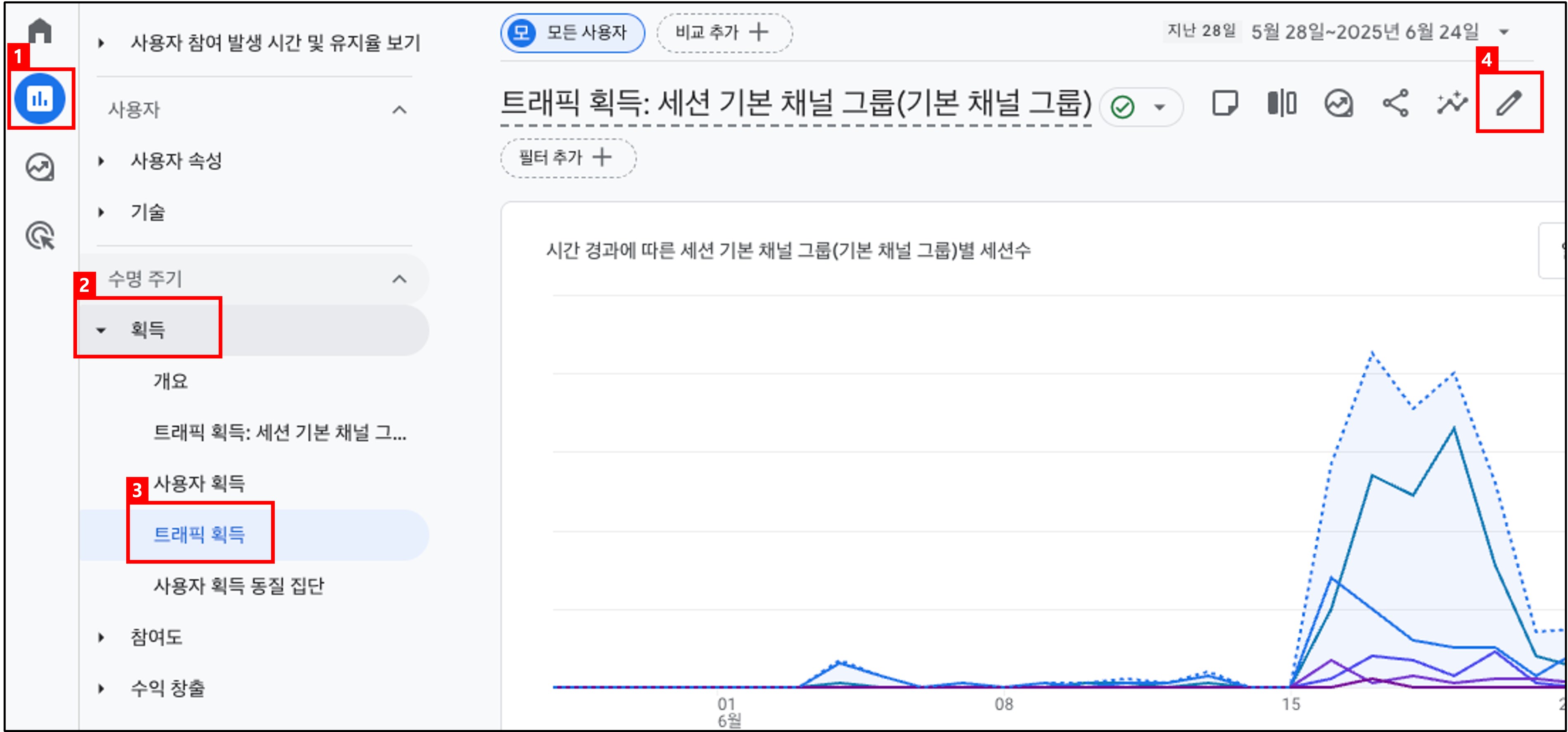Click 참여도 label

click(x=156, y=637)
